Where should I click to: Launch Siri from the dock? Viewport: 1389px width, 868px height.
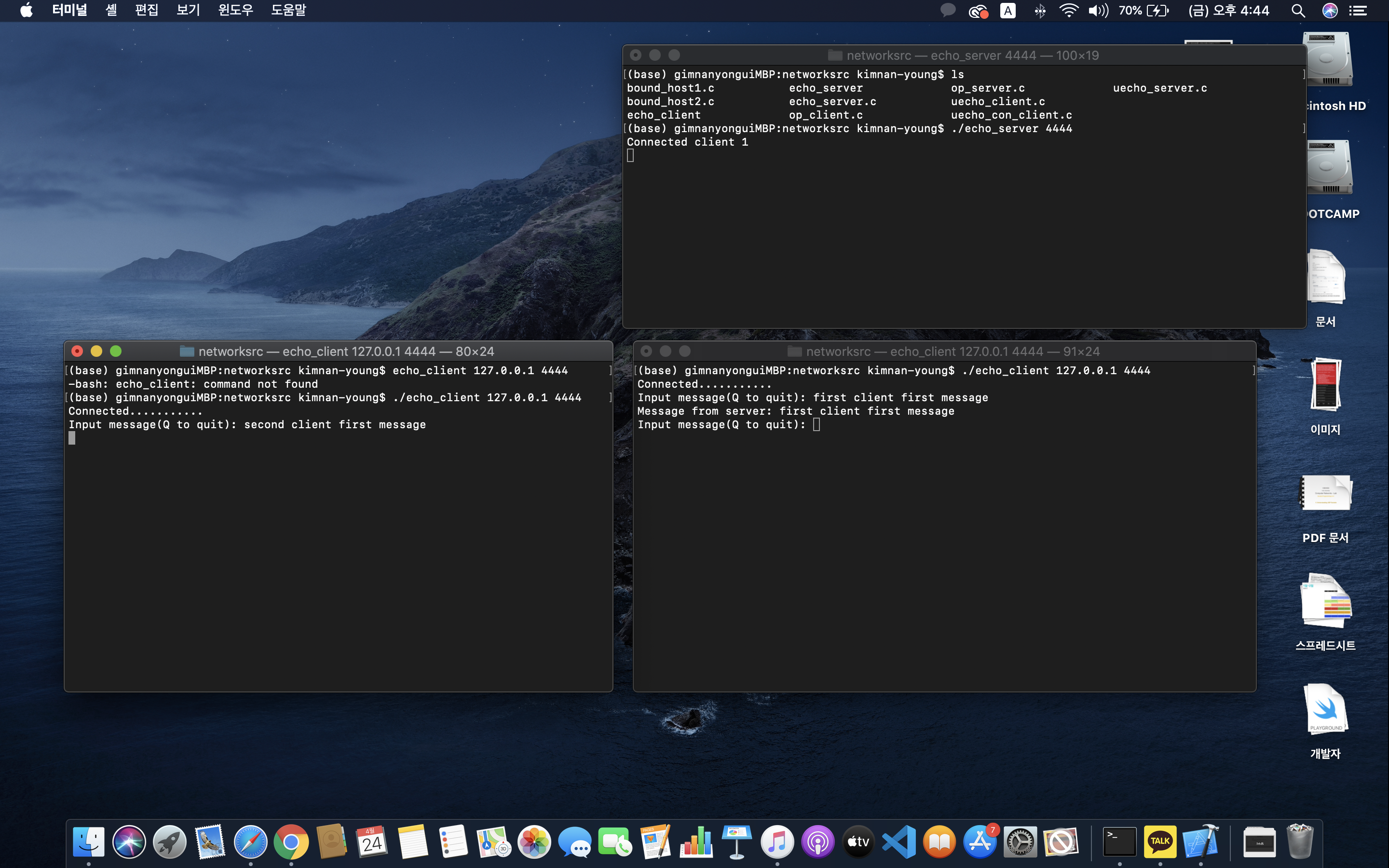click(129, 842)
